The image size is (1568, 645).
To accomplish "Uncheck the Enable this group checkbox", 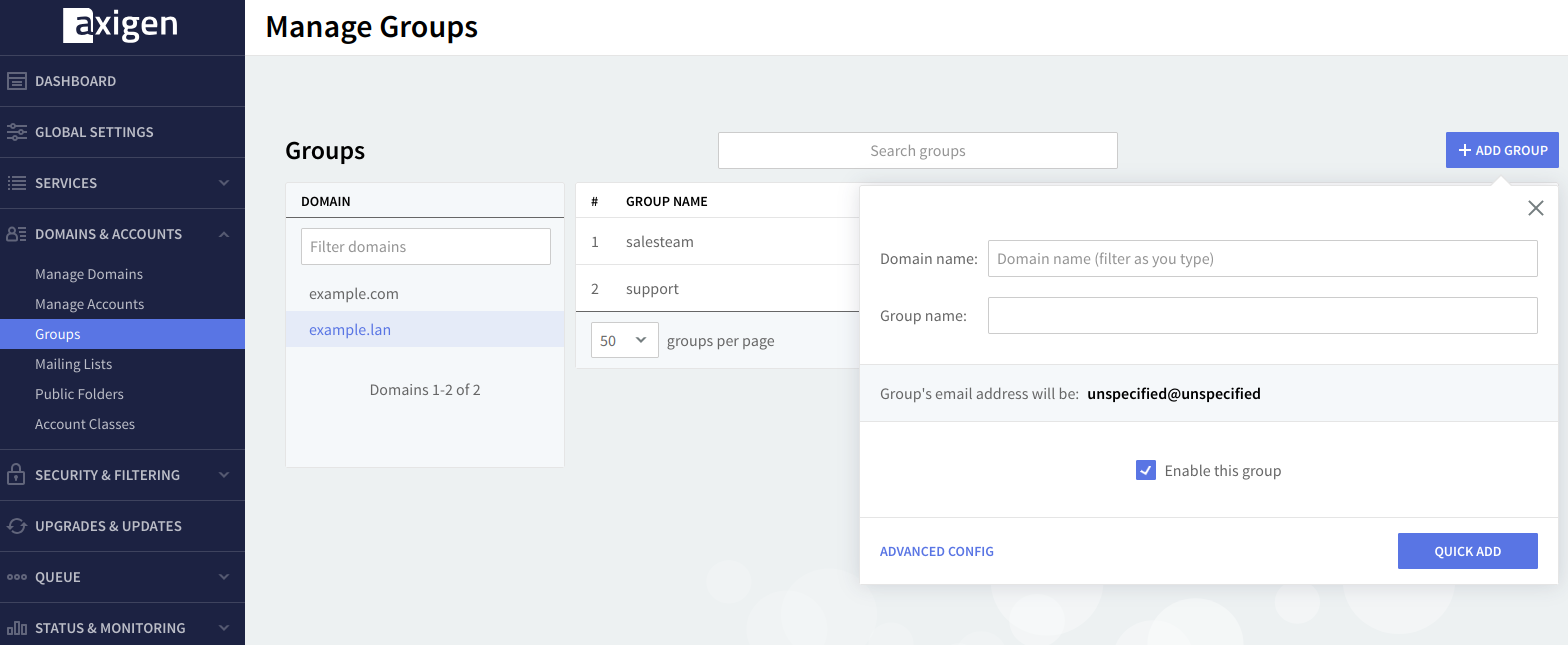I will [1146, 470].
